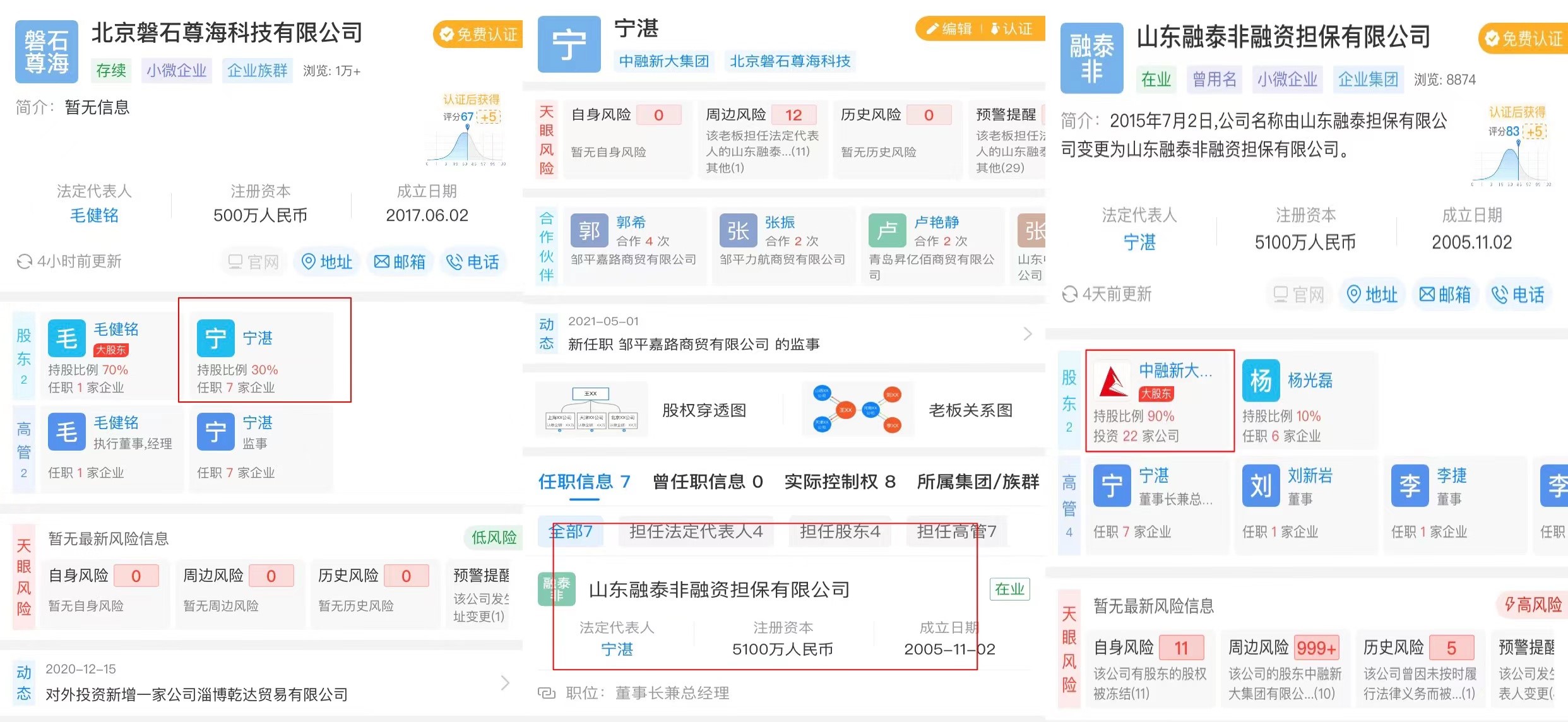1568x722 pixels.
Task: Select the 担任股东4 filter tab
Action: point(840,531)
